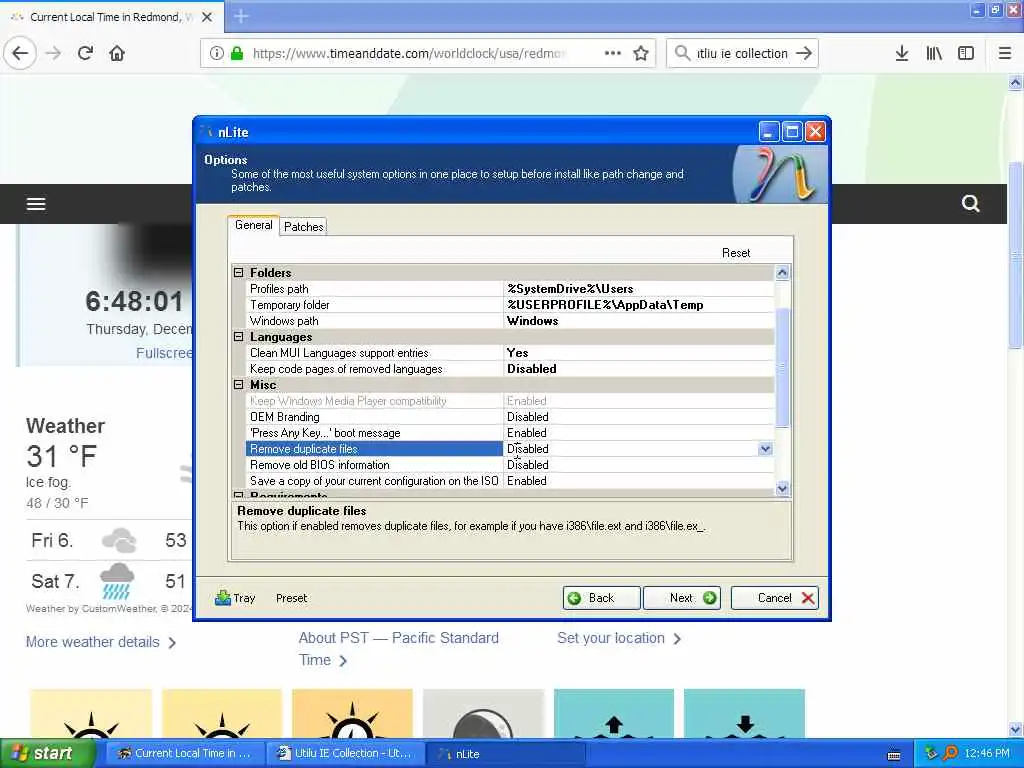Screen dimensions: 1024x768
Task: Select Remove old BIOS information row
Action: (509, 464)
